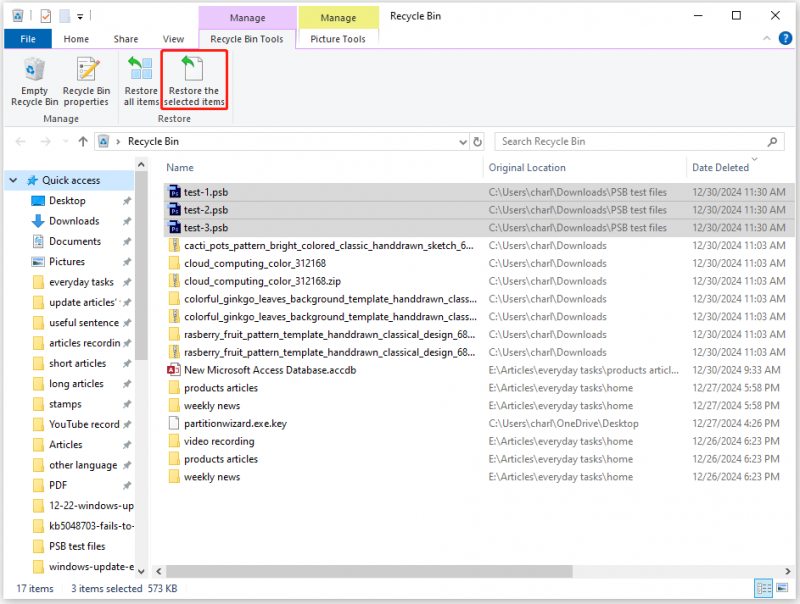Select cacti_pots_pattern zip file

329,245
